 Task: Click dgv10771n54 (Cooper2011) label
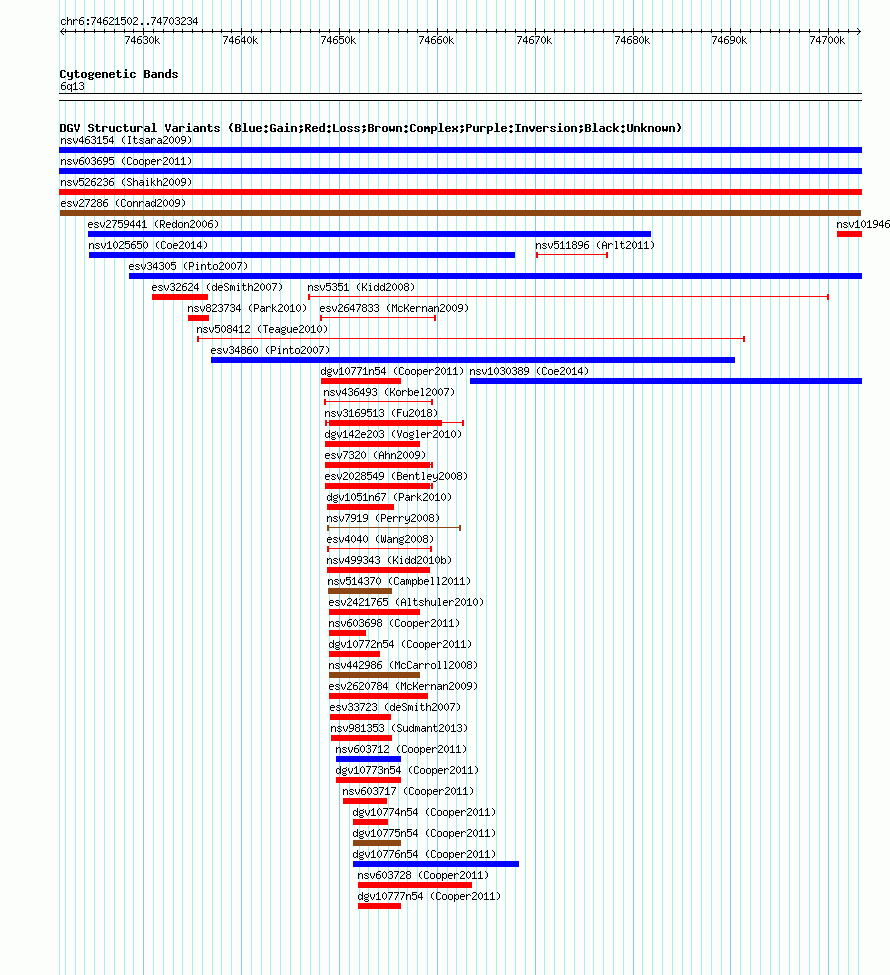(392, 371)
